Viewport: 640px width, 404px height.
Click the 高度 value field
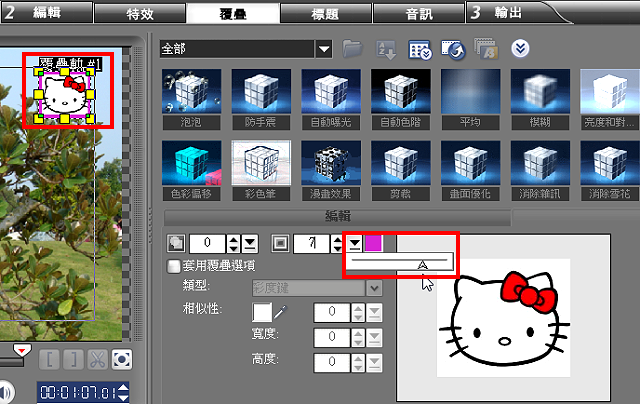332,363
